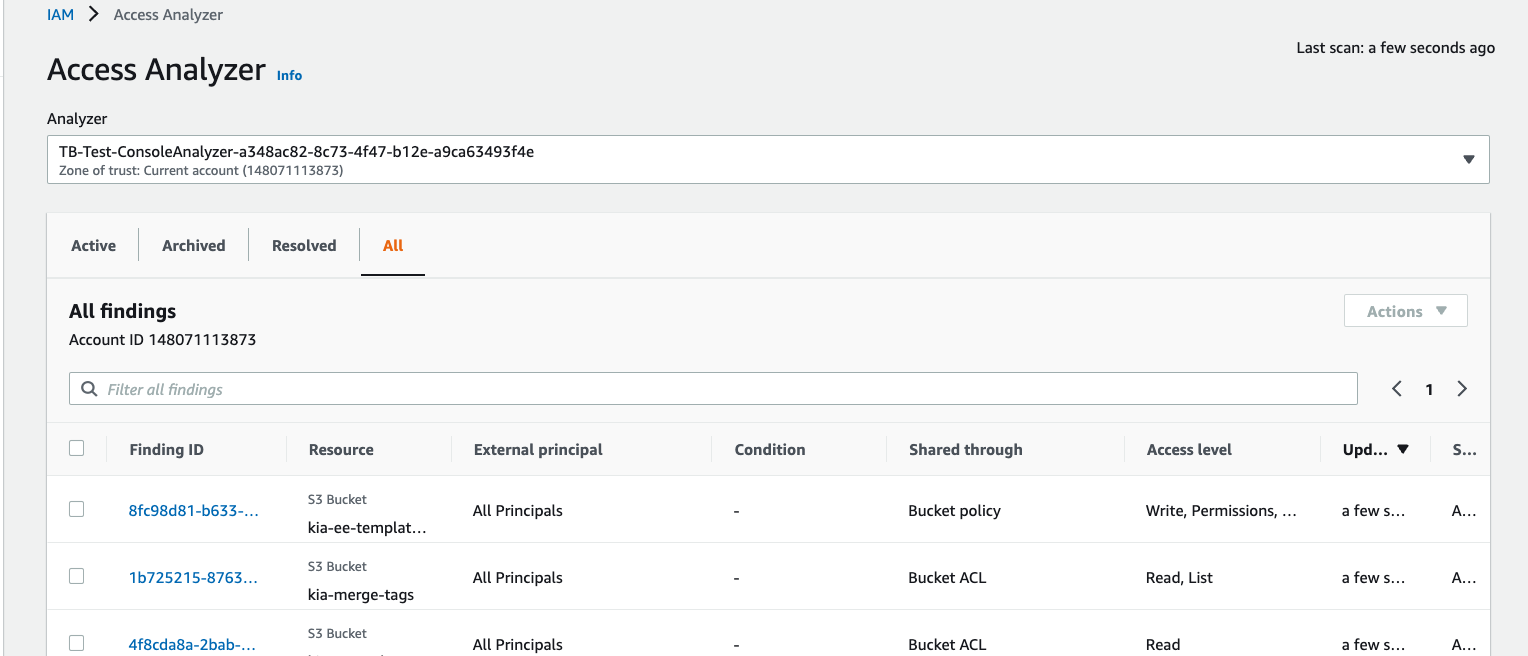Image resolution: width=1528 pixels, height=656 pixels.
Task: Click inside the Filter all findings field
Action: coord(700,389)
